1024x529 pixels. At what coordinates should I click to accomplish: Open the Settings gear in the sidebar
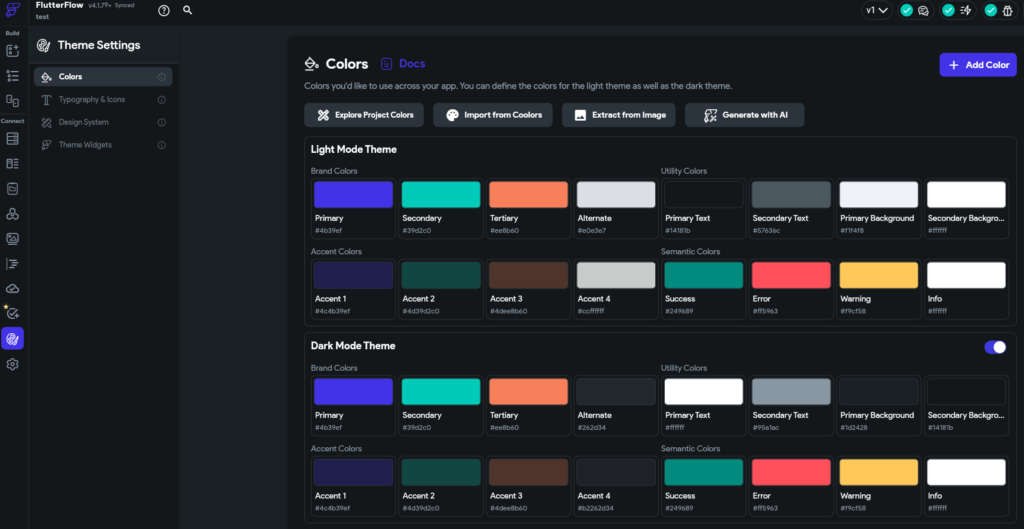pos(13,365)
